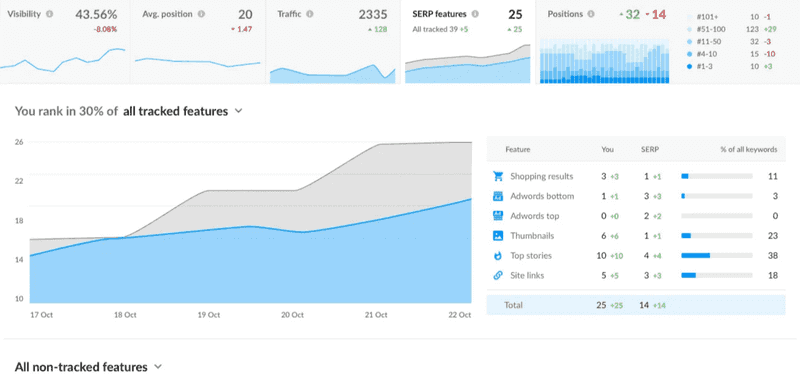This screenshot has height=375, width=800.
Task: Click the Shopping results percentage bar
Action: pyautogui.click(x=716, y=177)
